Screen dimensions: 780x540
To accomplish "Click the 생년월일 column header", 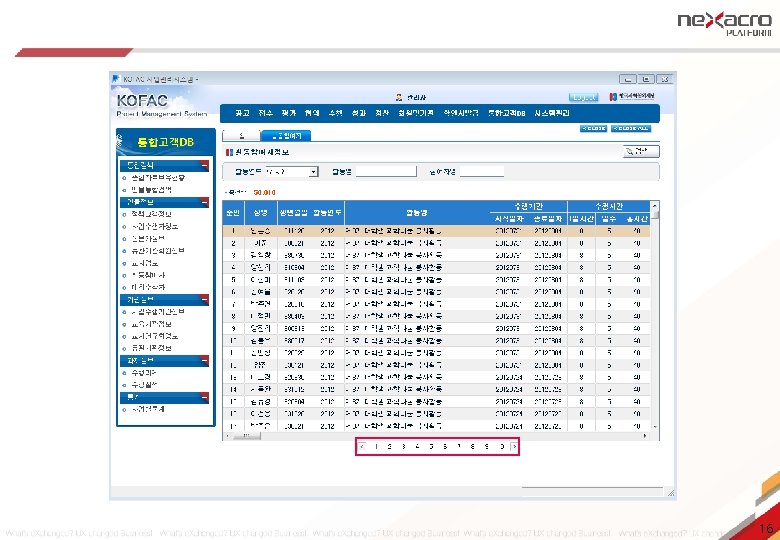I will (x=293, y=213).
